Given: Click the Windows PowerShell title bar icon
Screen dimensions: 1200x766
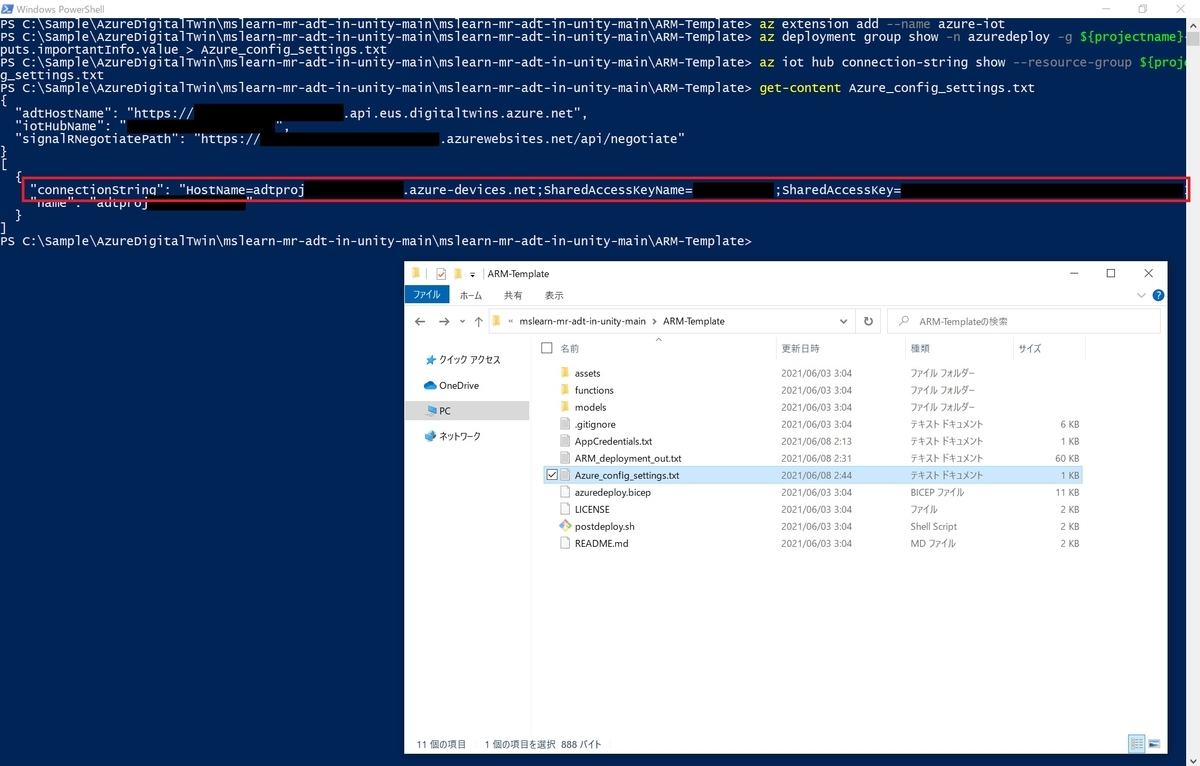Looking at the screenshot, I should click(x=9, y=8).
